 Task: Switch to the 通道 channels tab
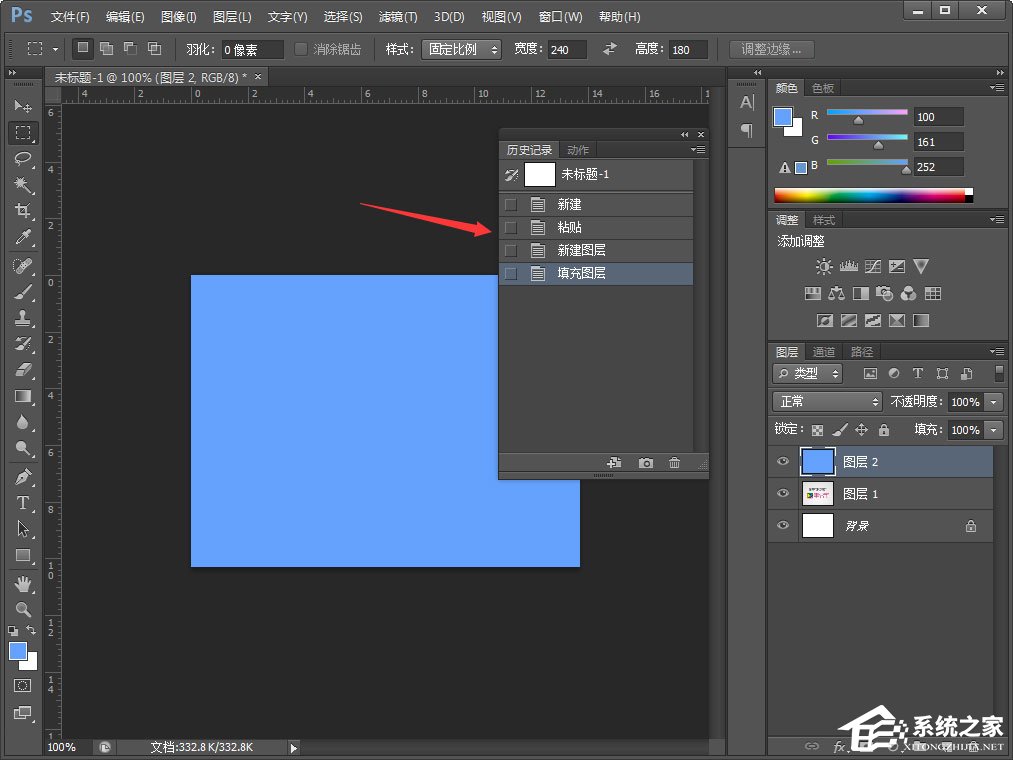coord(824,352)
